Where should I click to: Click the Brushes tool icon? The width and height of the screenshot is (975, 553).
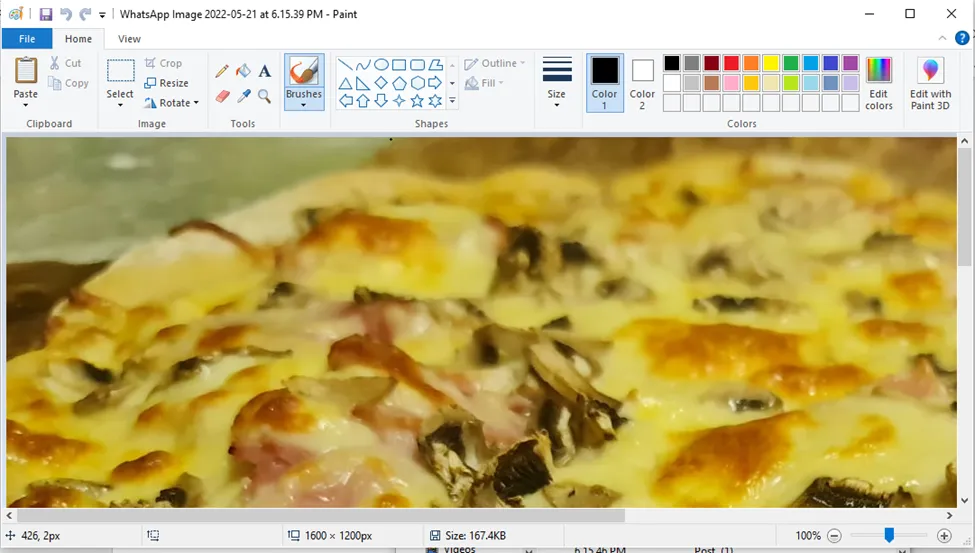click(x=304, y=72)
